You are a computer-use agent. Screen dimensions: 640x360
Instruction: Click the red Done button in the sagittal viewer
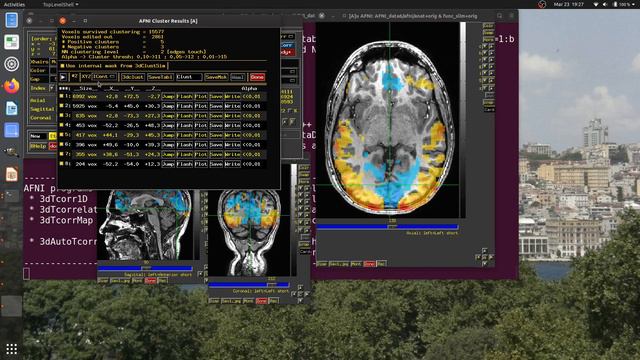click(x=151, y=281)
